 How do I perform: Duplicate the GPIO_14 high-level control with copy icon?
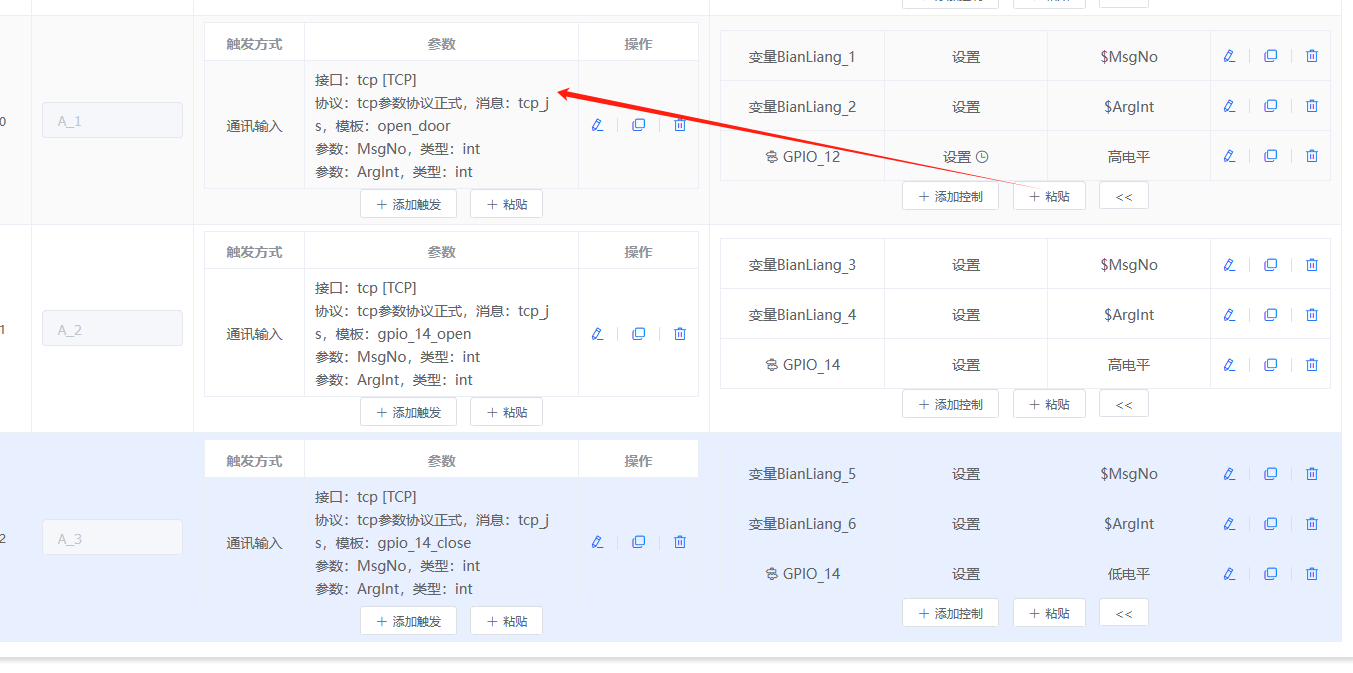coord(1270,364)
